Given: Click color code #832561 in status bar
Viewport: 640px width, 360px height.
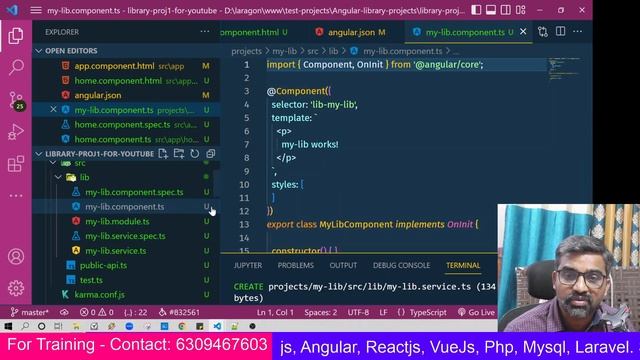Looking at the screenshot, I should [x=179, y=313].
